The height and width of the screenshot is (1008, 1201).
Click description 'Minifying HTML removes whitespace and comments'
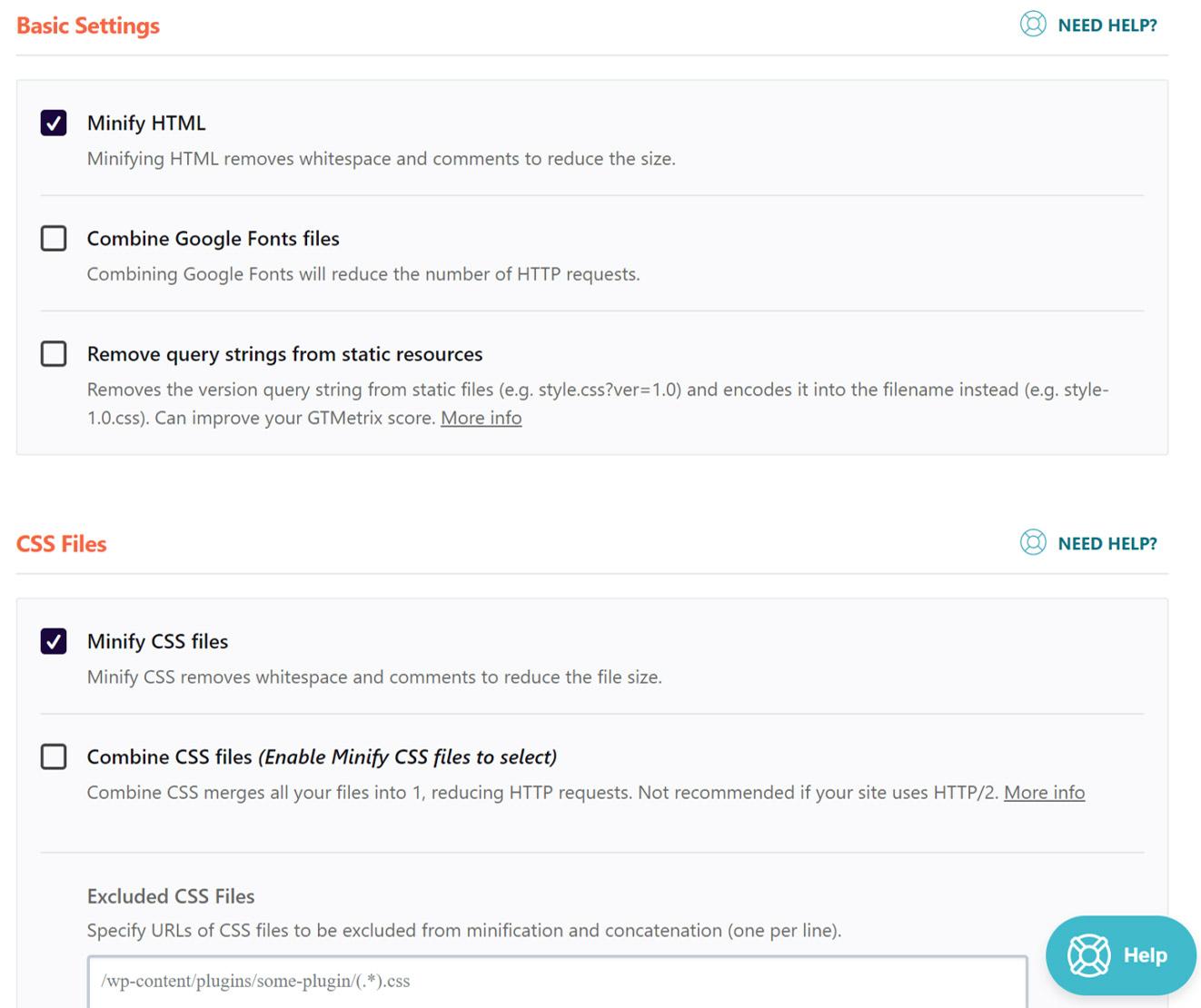coord(382,159)
